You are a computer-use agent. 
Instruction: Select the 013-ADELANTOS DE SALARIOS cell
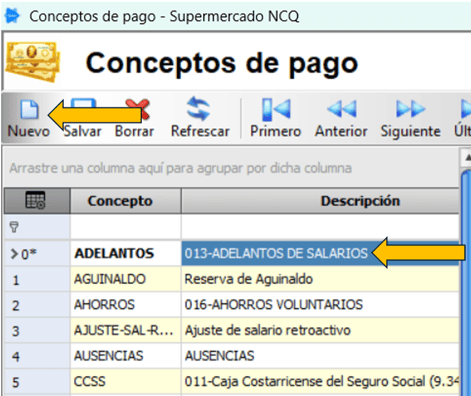tap(320, 253)
